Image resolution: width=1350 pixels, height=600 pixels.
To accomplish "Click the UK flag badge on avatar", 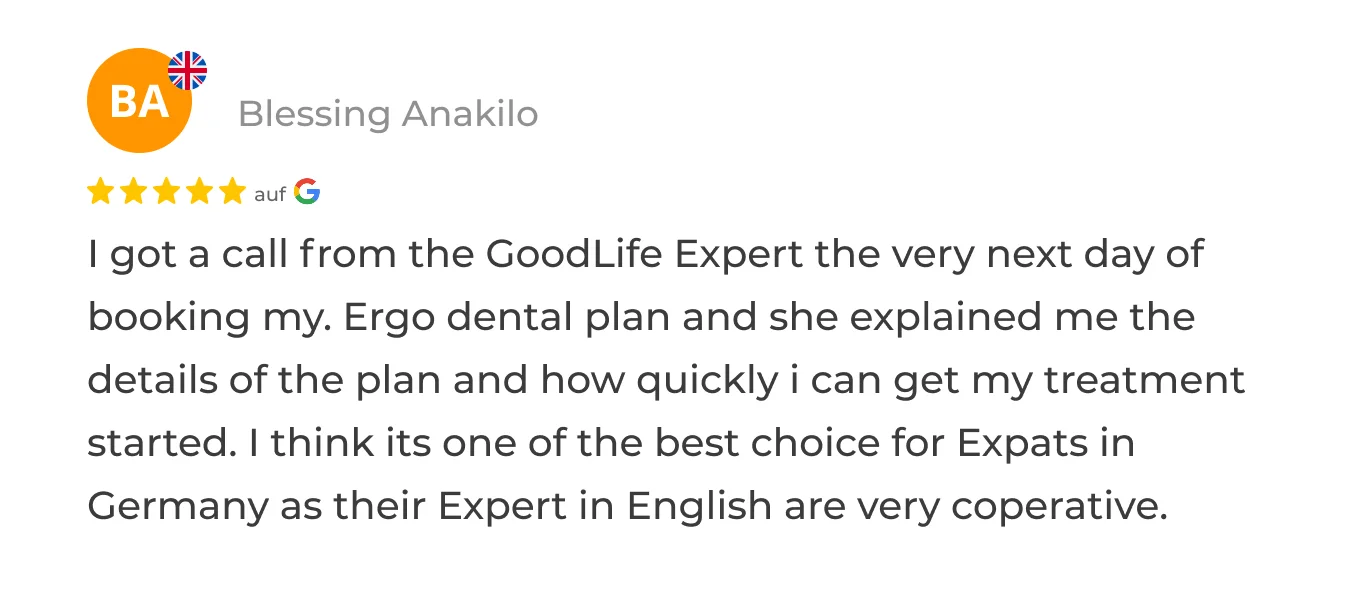I will point(187,71).
